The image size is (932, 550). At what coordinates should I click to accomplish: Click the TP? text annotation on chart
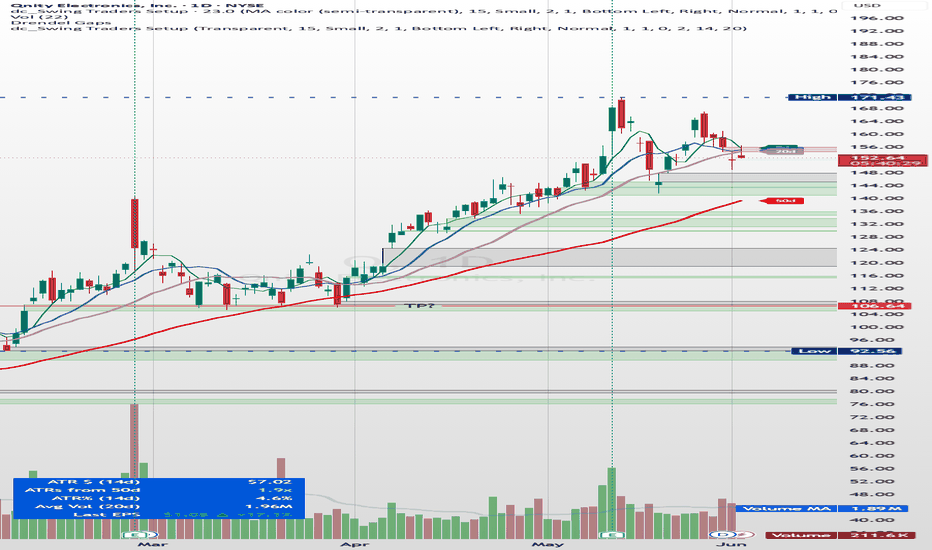coord(420,306)
